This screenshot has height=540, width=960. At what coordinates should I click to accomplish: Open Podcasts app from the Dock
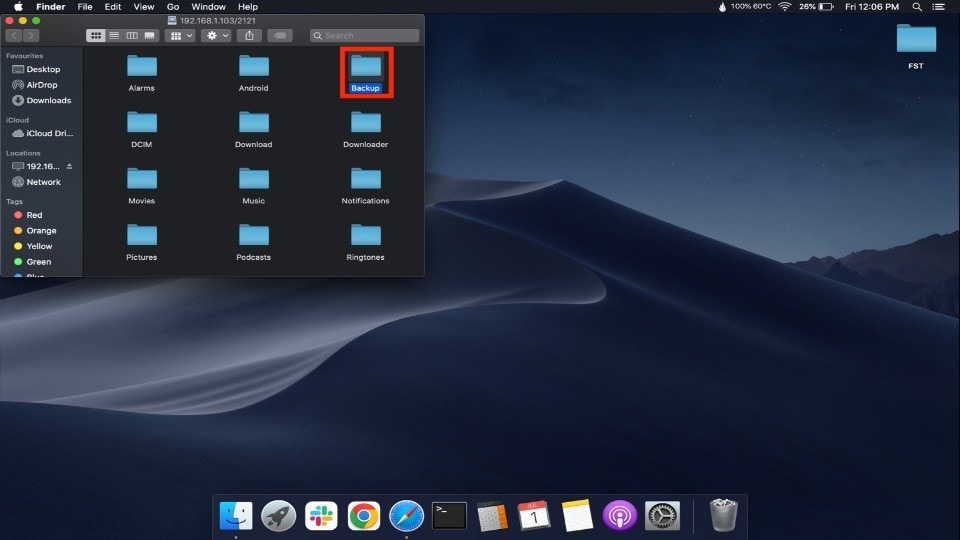[620, 516]
